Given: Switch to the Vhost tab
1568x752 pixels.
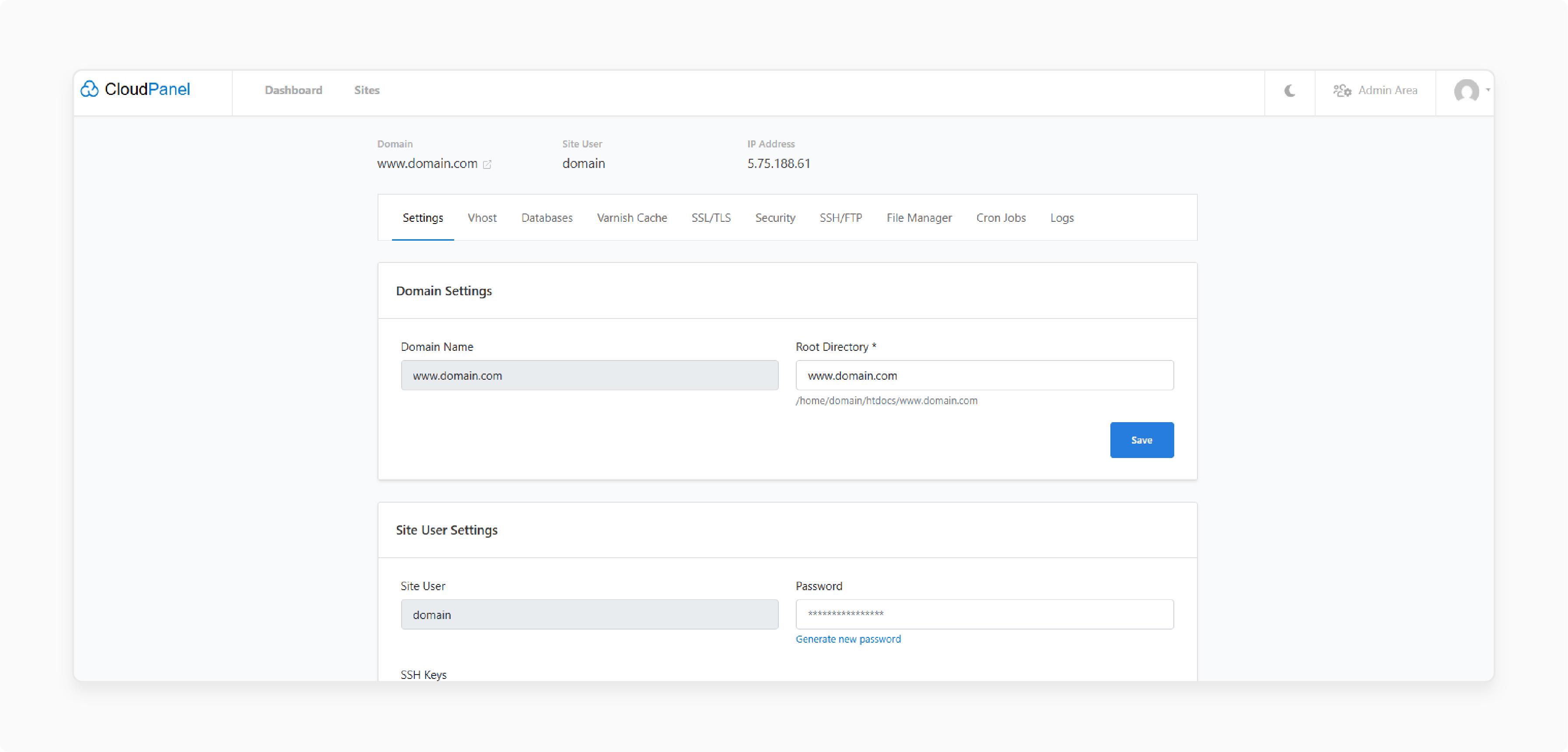Looking at the screenshot, I should point(482,218).
